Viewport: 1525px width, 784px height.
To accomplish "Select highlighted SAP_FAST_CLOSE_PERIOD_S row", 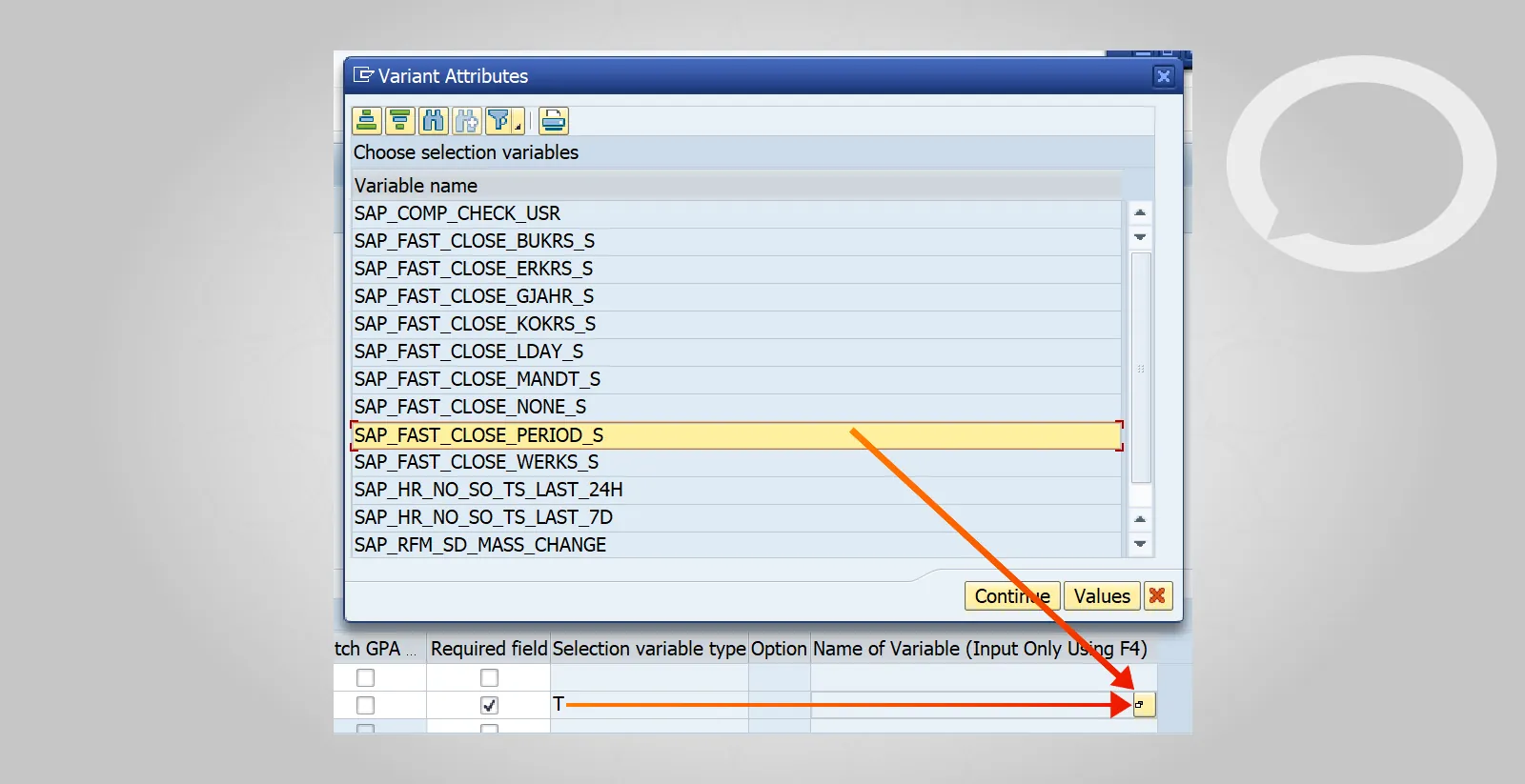I will 737,435.
